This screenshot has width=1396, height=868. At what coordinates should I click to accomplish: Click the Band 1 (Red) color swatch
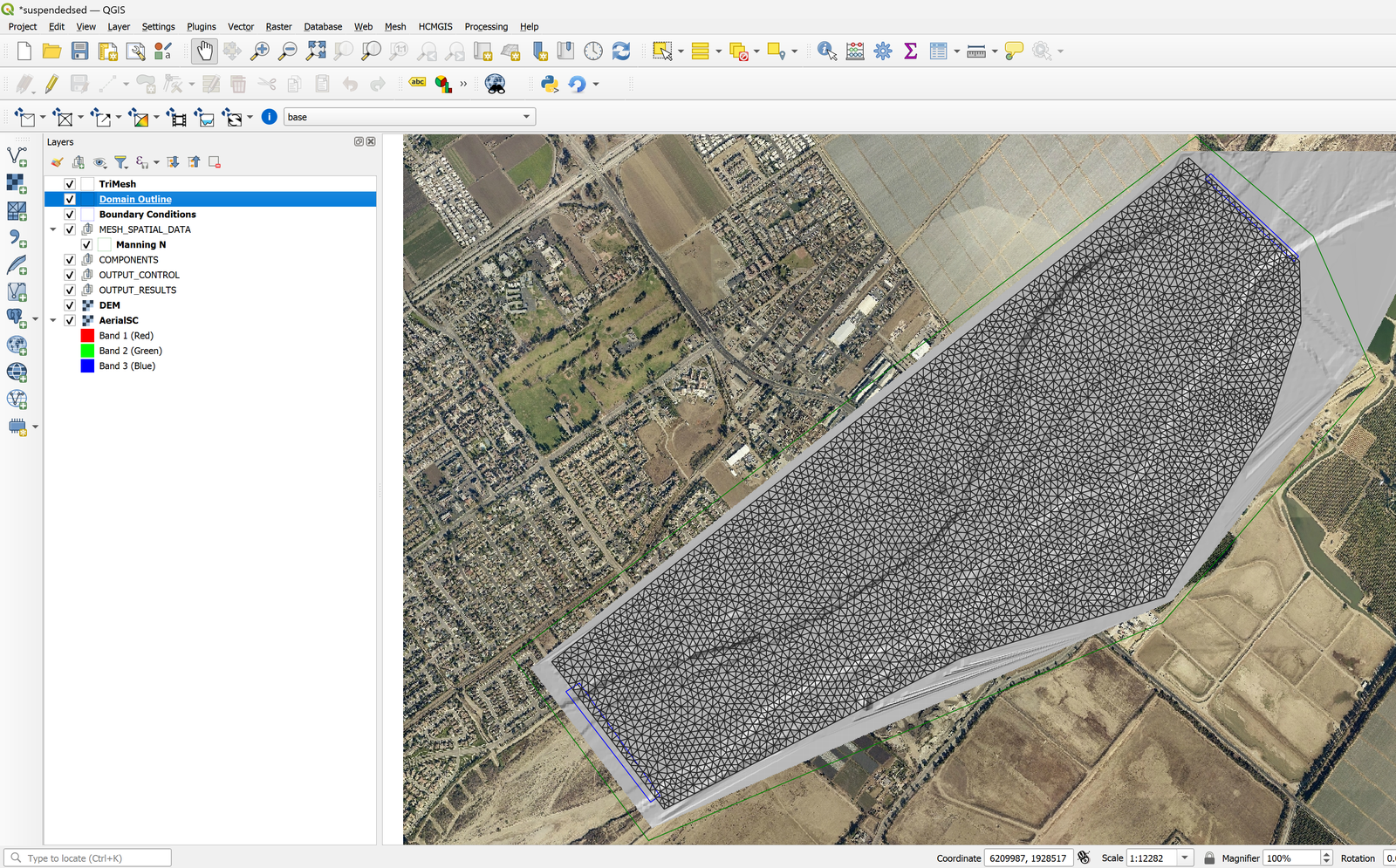coord(87,336)
